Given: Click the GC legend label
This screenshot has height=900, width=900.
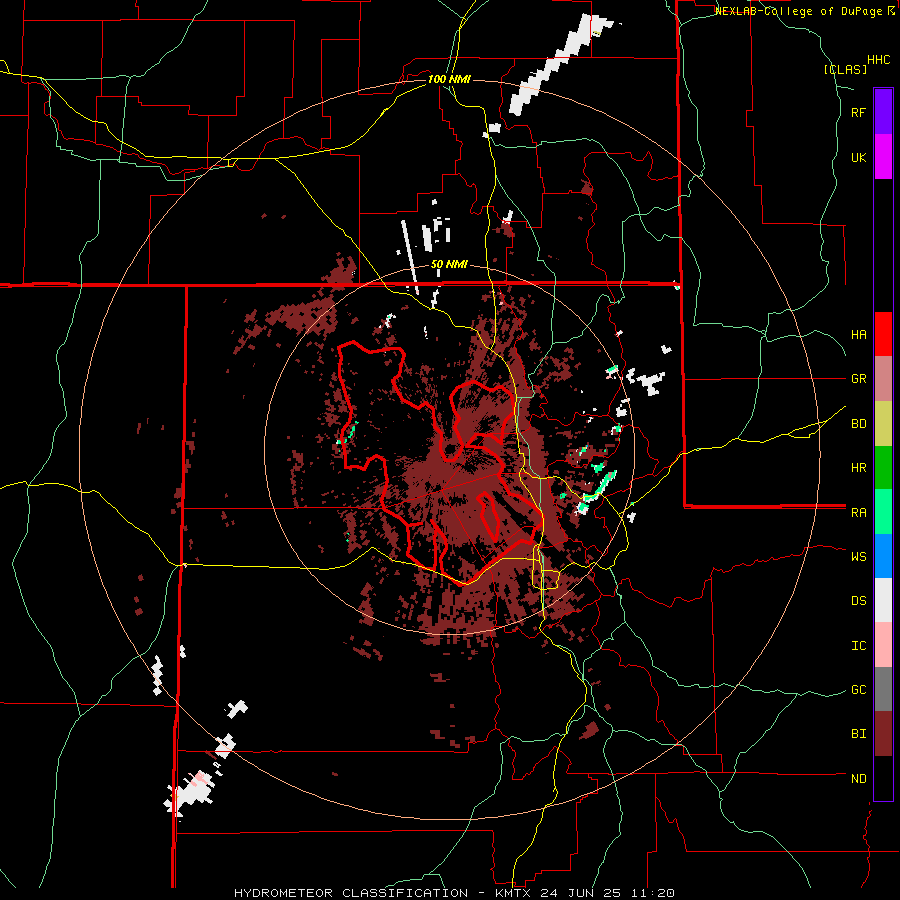Looking at the screenshot, I should (x=858, y=690).
